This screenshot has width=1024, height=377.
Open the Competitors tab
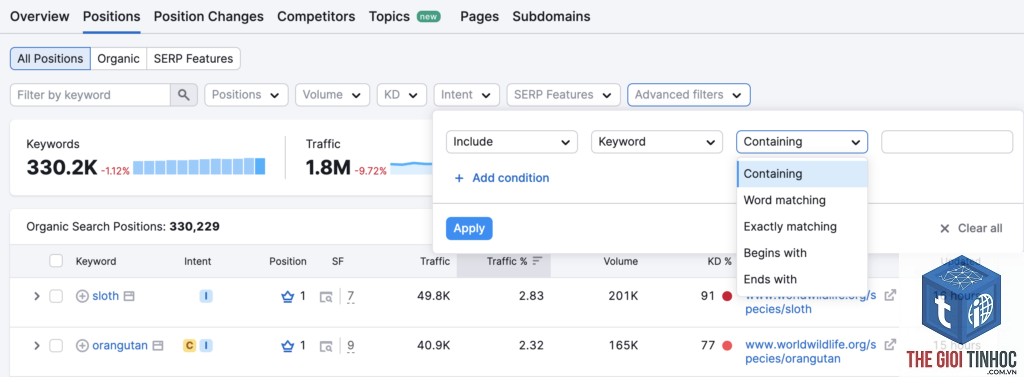click(x=316, y=16)
